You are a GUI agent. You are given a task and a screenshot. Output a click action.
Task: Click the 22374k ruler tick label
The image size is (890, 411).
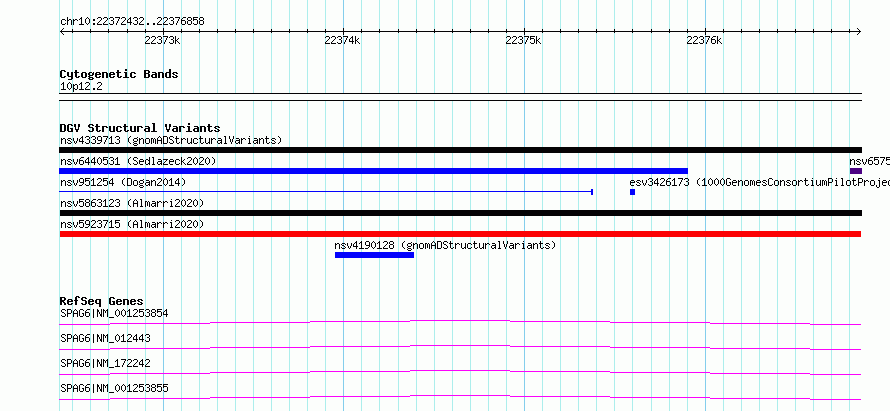pyautogui.click(x=342, y=40)
